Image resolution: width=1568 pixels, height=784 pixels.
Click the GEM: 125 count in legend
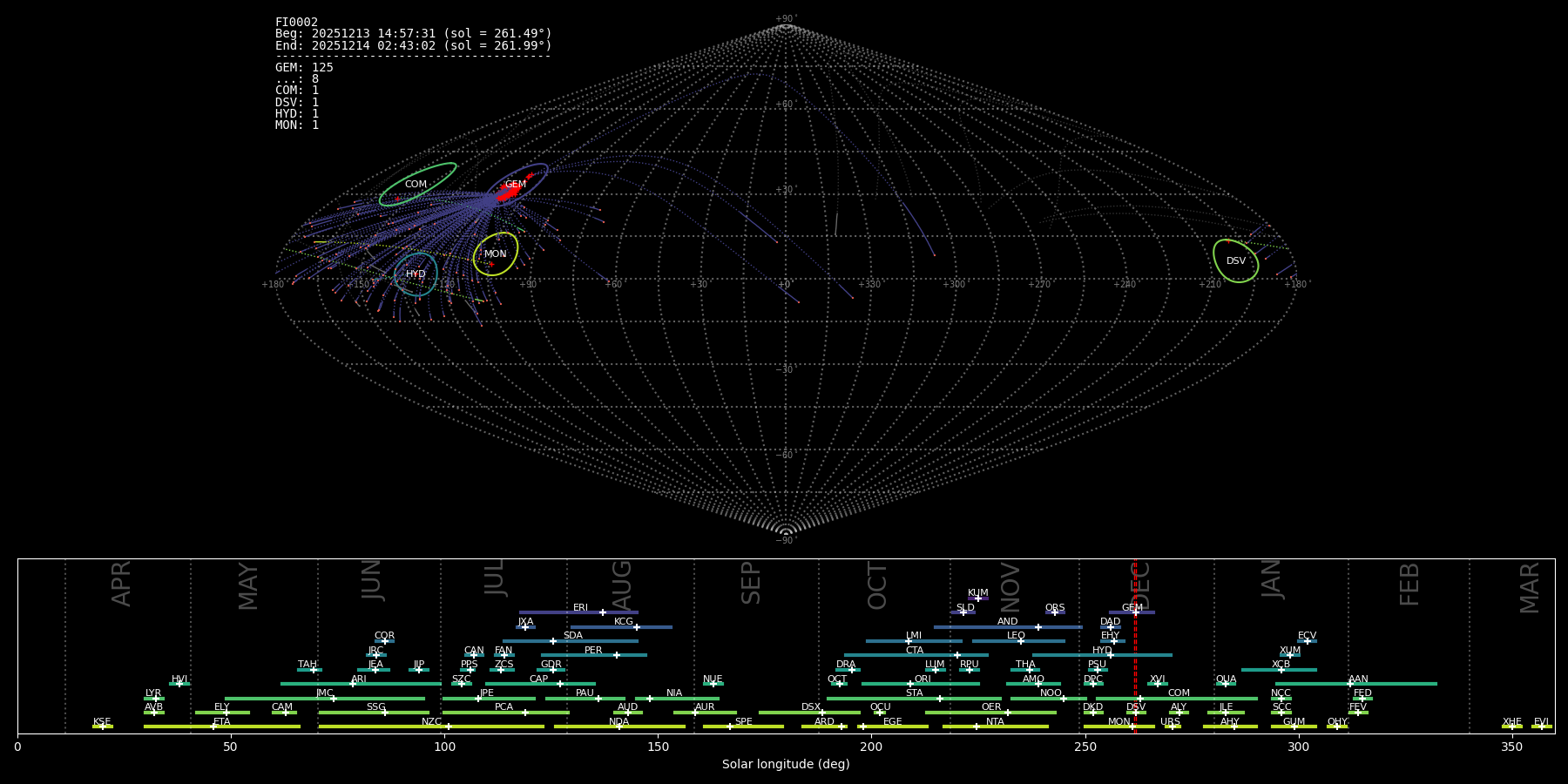[x=304, y=68]
